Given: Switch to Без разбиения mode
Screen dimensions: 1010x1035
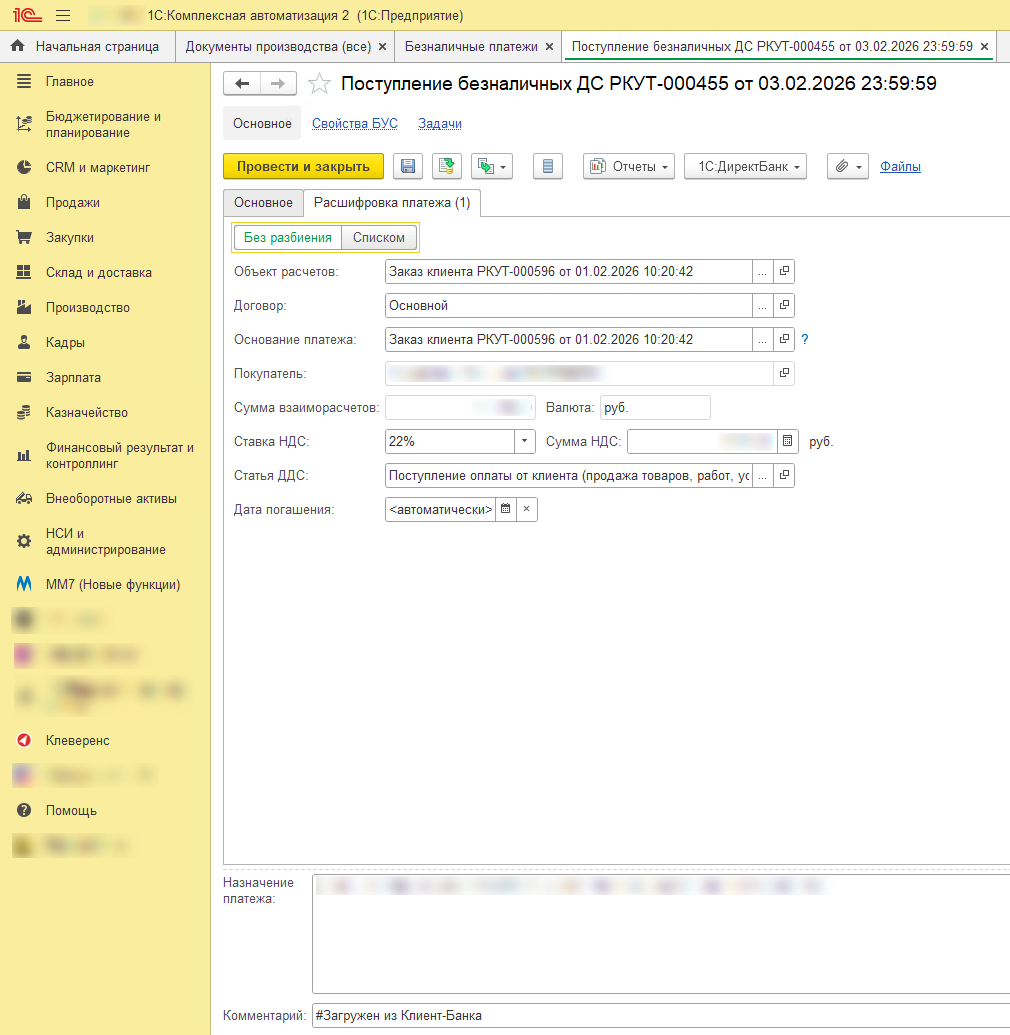Looking at the screenshot, I should [288, 238].
